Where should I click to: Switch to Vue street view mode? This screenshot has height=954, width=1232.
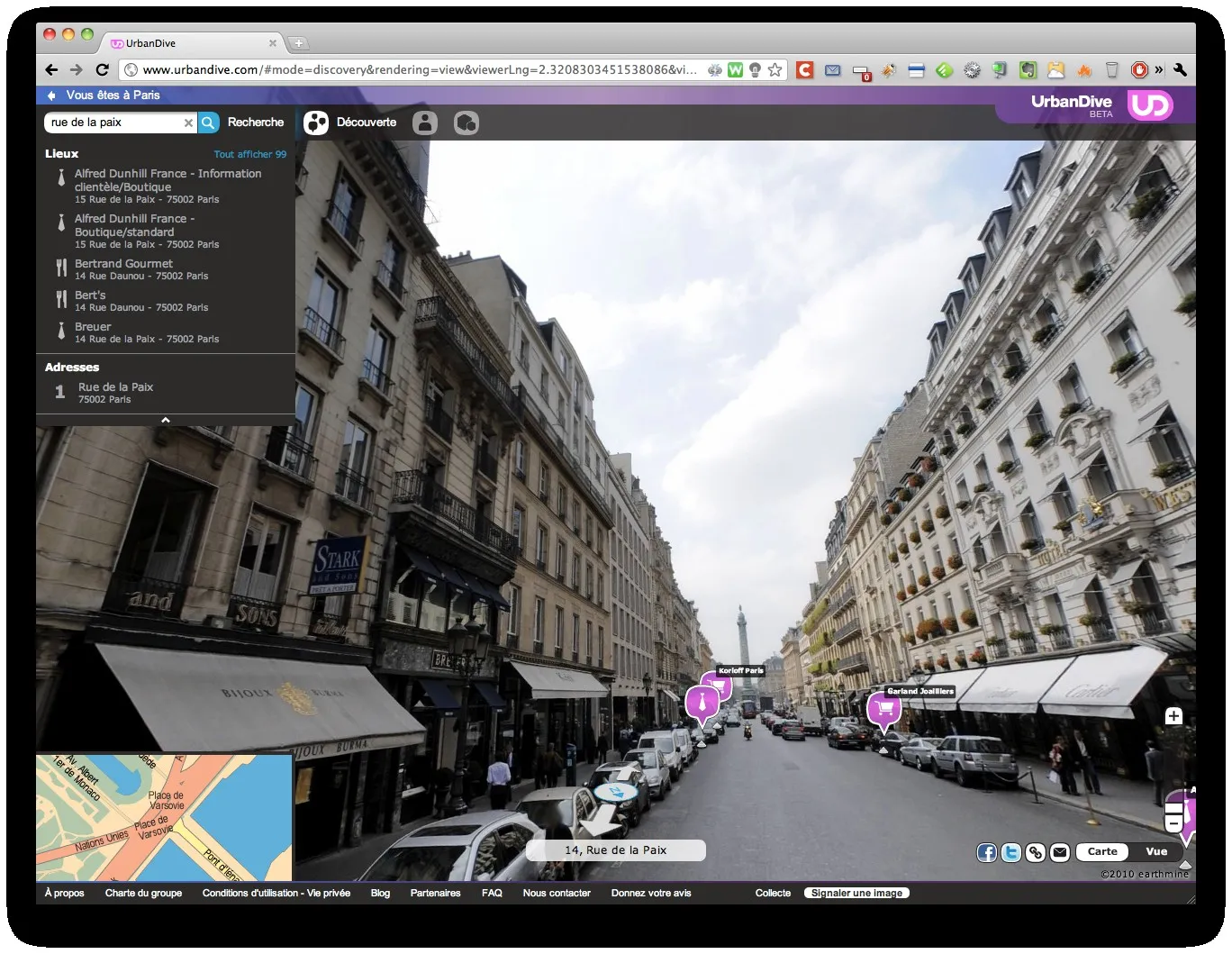pyautogui.click(x=1156, y=852)
